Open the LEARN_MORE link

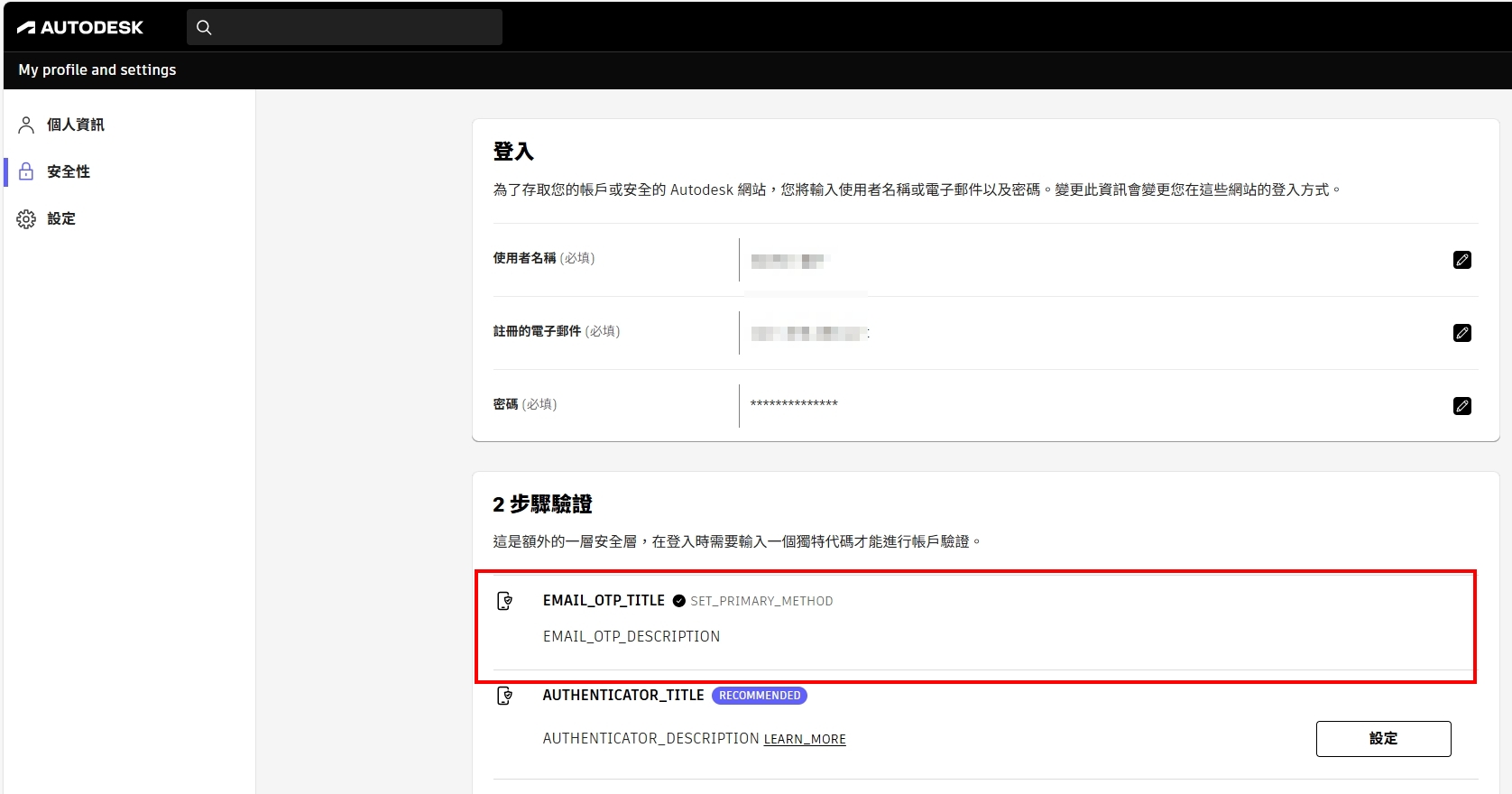point(805,739)
